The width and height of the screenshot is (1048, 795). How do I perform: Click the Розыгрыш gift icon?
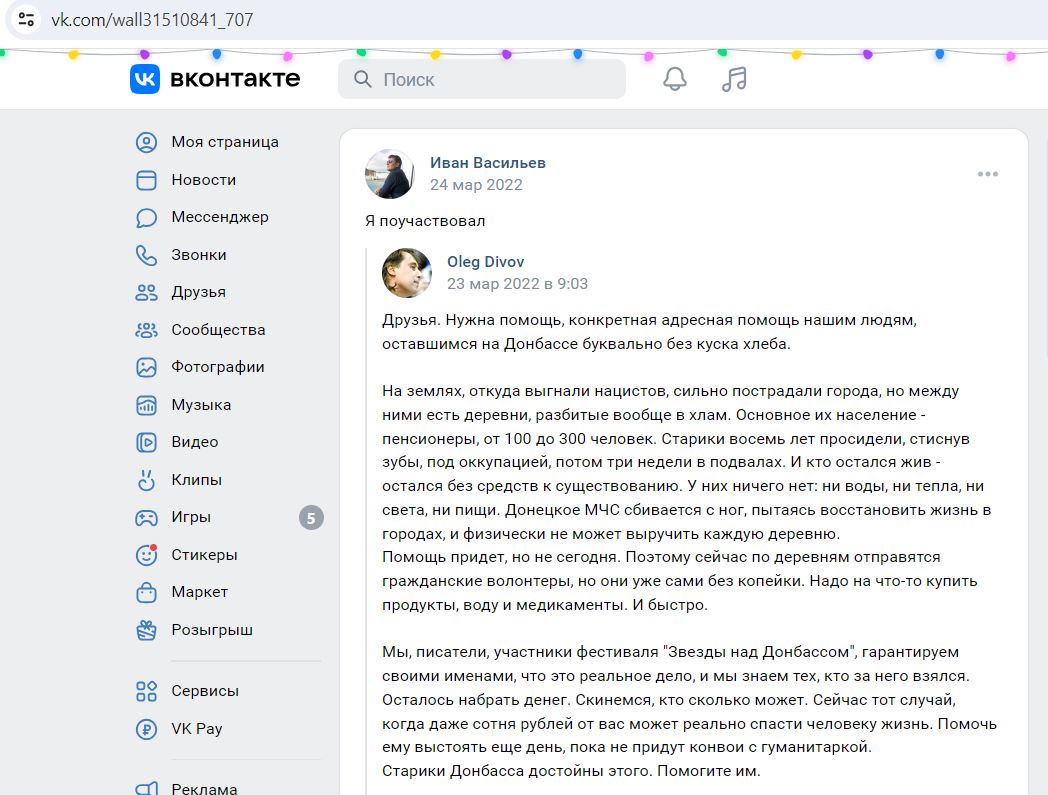(x=146, y=630)
